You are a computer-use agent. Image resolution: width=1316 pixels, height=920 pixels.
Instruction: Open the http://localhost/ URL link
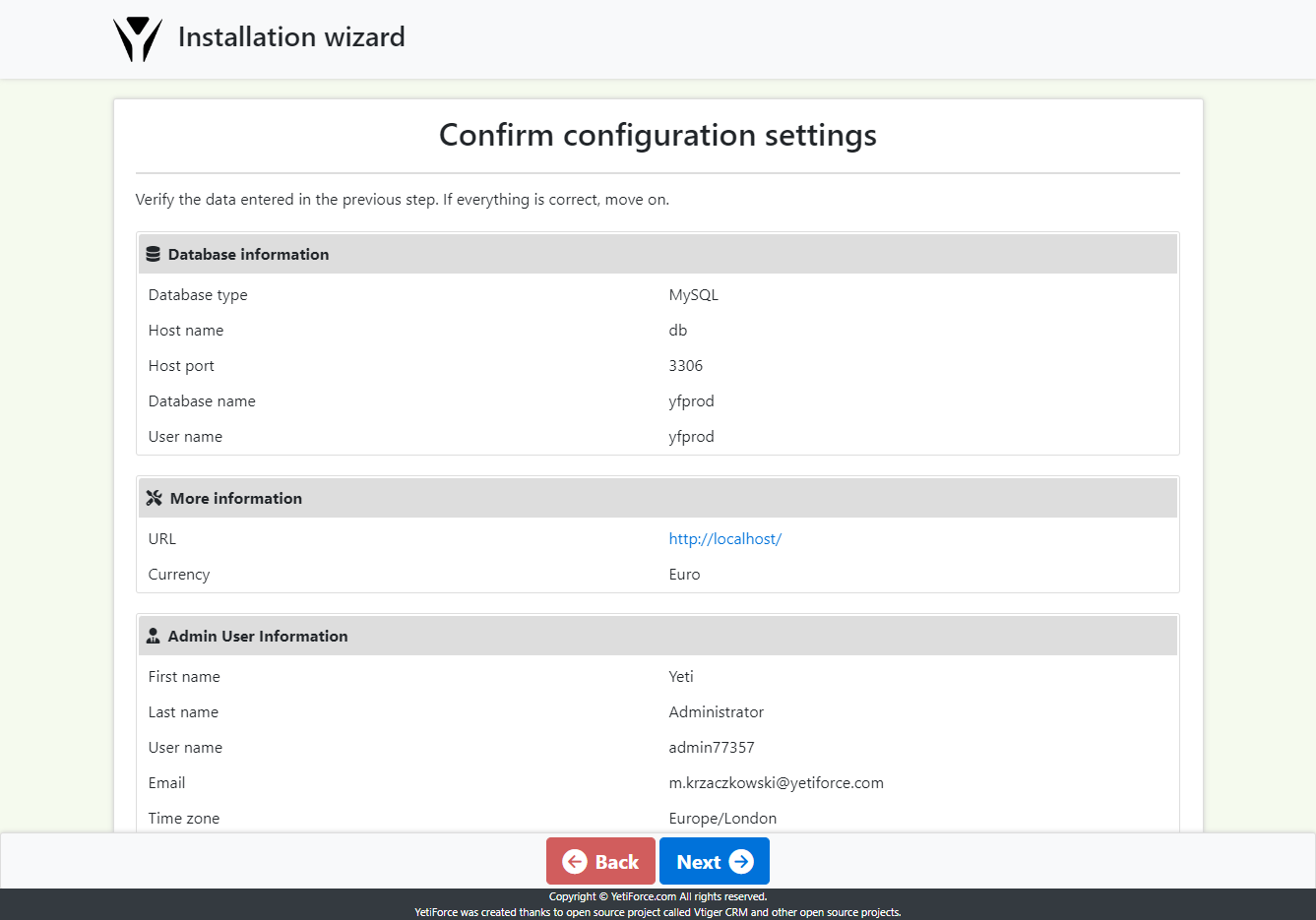tap(725, 538)
